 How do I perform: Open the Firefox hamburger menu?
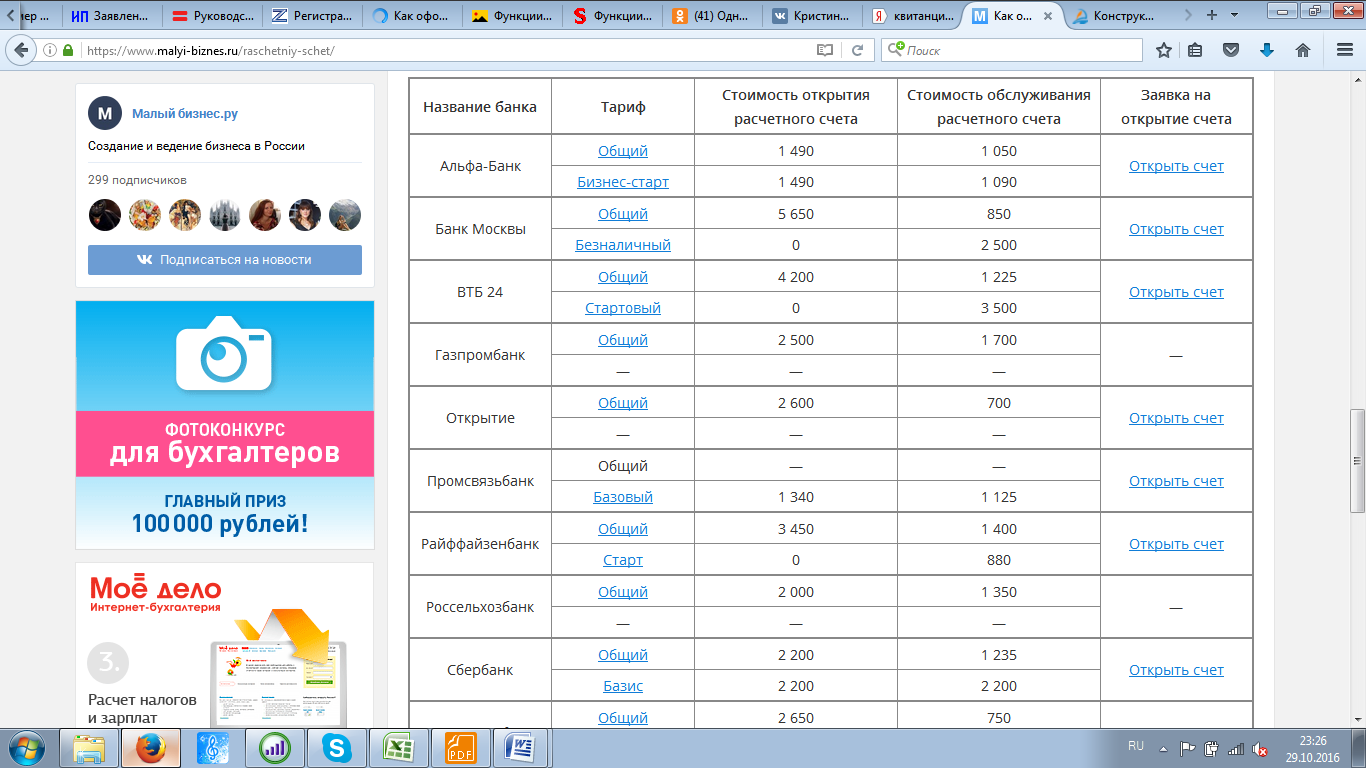[x=1344, y=50]
